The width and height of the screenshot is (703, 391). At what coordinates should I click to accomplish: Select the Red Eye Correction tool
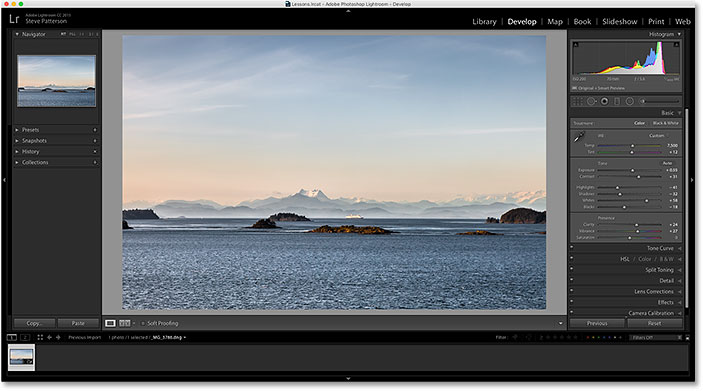(x=604, y=101)
